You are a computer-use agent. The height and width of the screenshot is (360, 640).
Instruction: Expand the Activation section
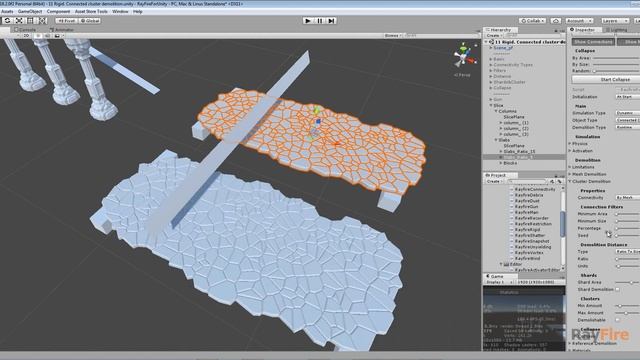pos(570,151)
